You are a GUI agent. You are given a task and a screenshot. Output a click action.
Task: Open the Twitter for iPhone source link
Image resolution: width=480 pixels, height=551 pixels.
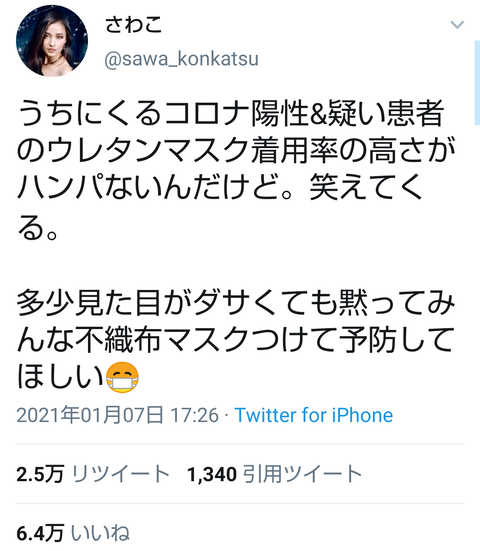[313, 415]
